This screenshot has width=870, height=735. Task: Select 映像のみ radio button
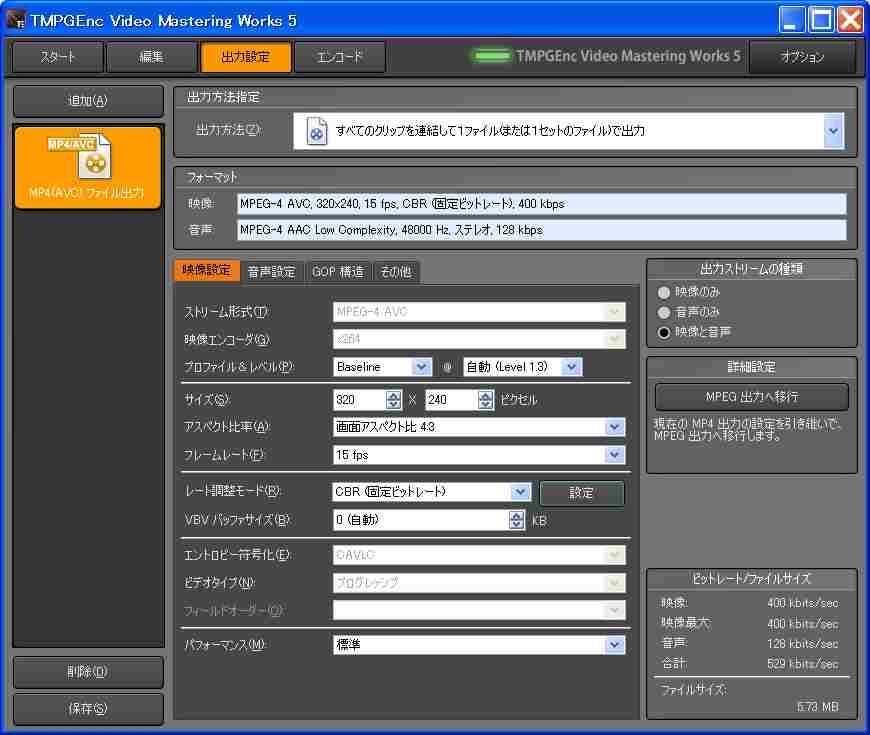click(x=663, y=292)
